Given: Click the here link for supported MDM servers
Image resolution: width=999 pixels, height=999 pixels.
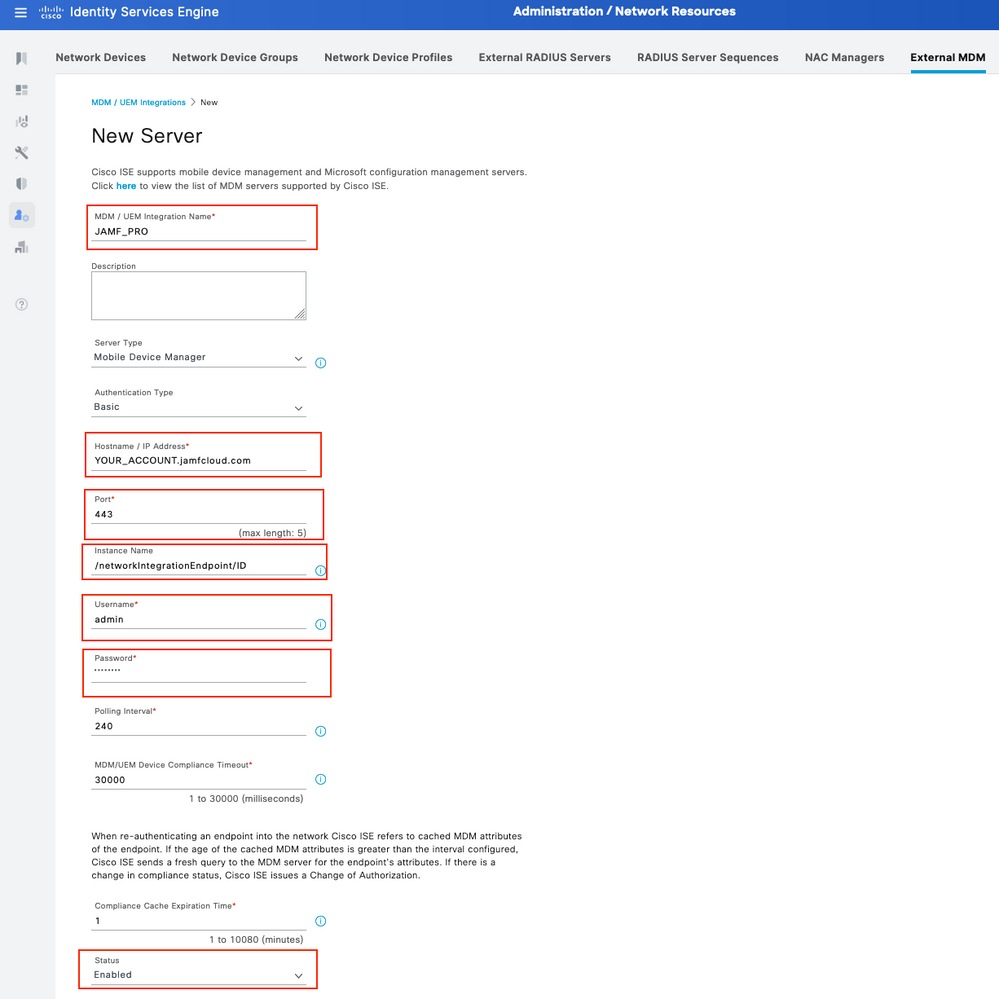Looking at the screenshot, I should [x=125, y=185].
